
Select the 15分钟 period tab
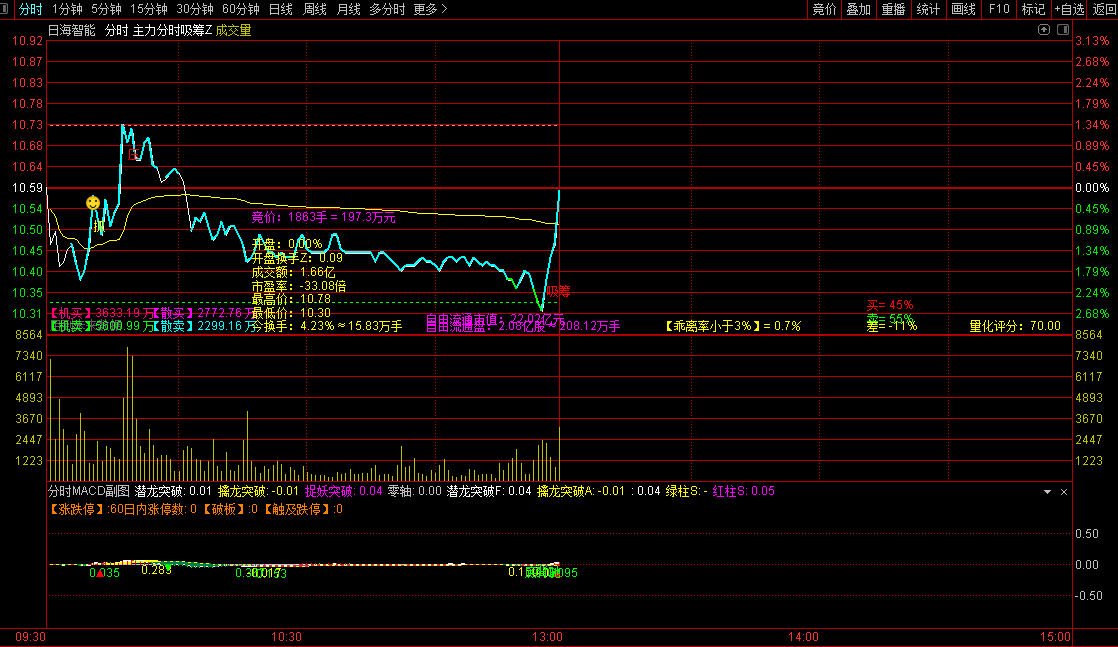point(149,9)
